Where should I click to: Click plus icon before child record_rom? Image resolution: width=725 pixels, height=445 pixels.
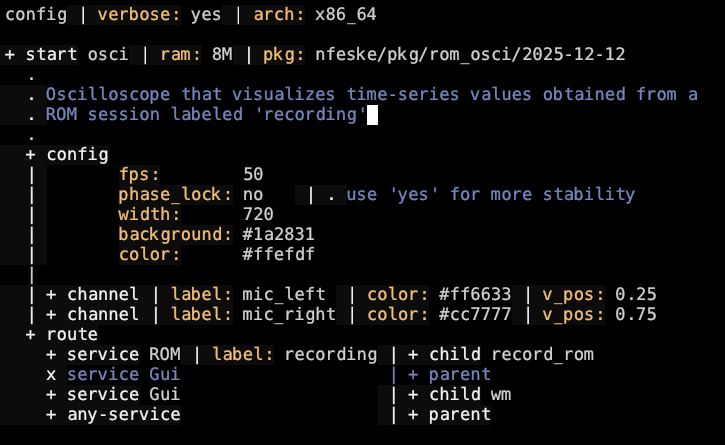[414, 354]
